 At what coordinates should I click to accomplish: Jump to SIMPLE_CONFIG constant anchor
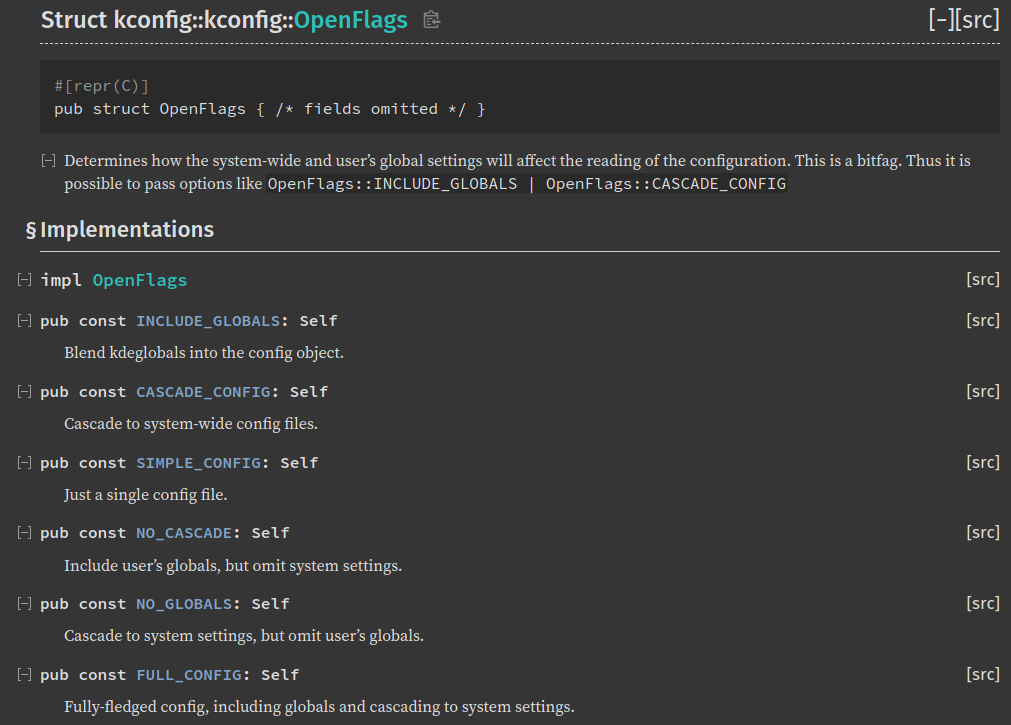point(199,463)
